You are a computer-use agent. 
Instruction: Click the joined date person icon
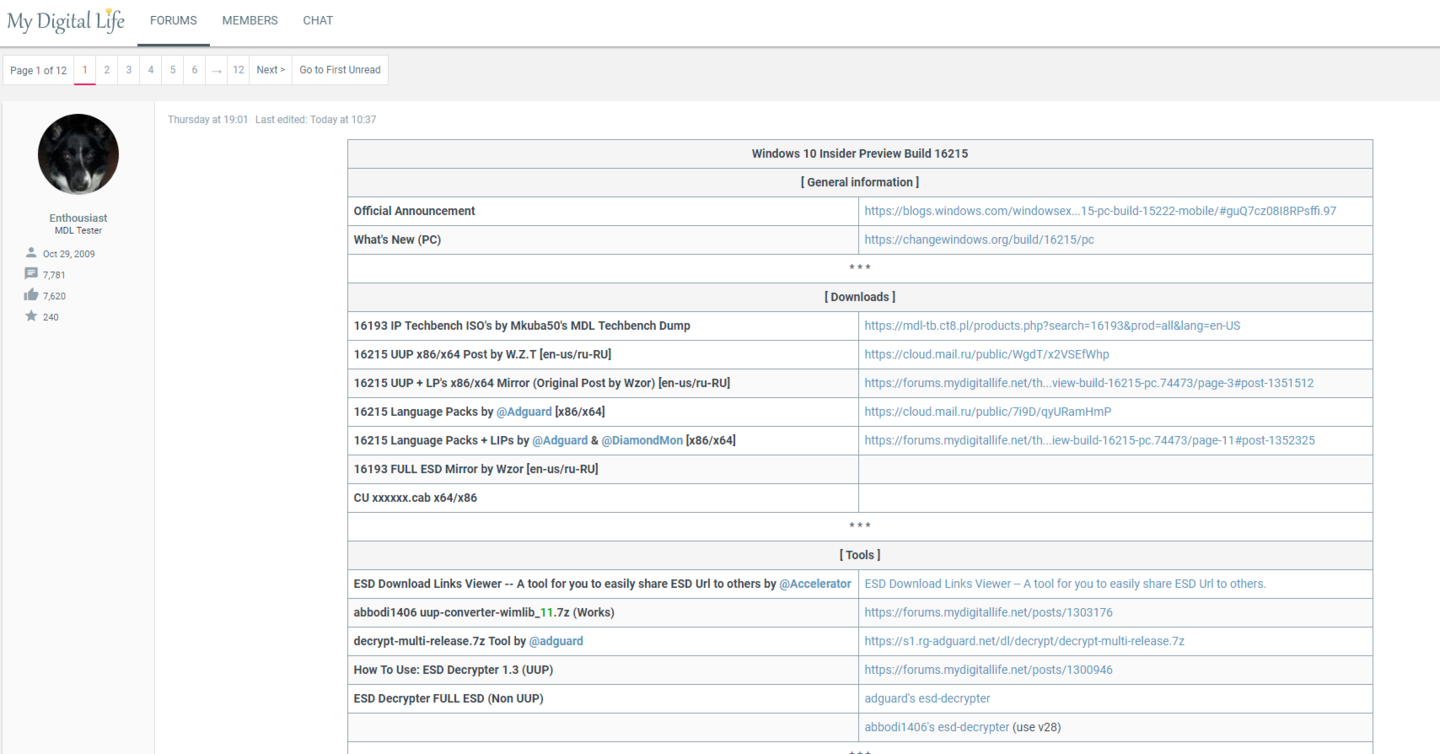click(31, 253)
